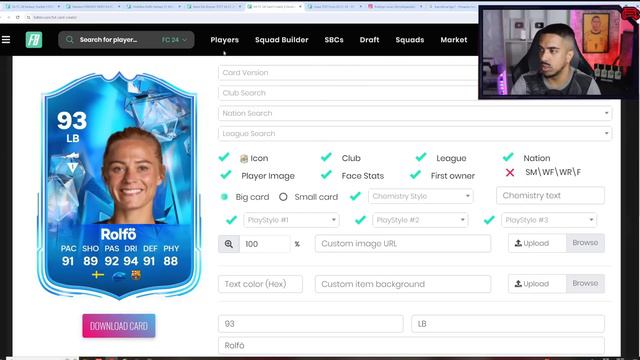The height and width of the screenshot is (360, 640).
Task: Click the Icon badge image beside Icon label
Action: tap(244, 158)
